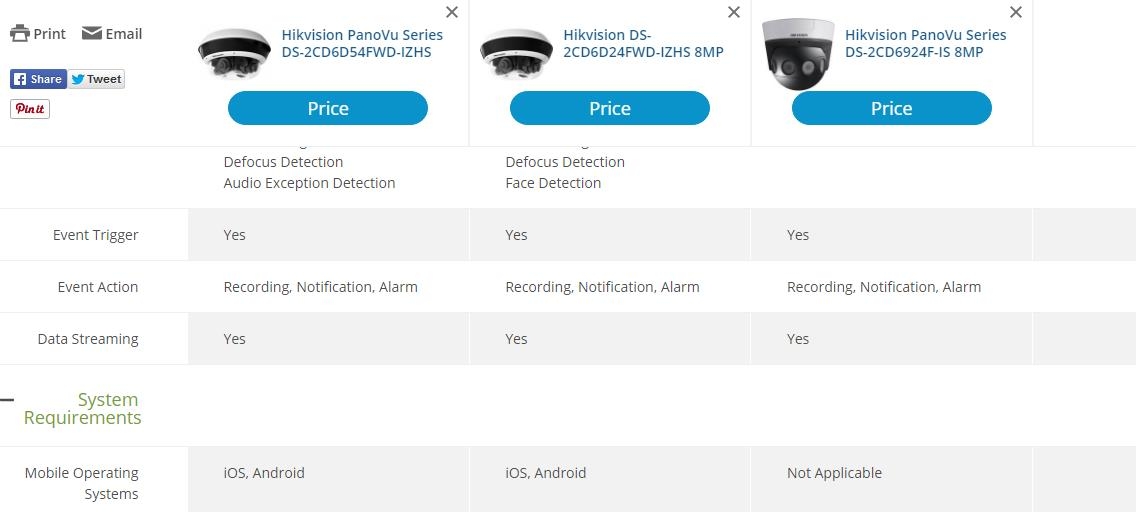Click the Print text label

point(49,33)
